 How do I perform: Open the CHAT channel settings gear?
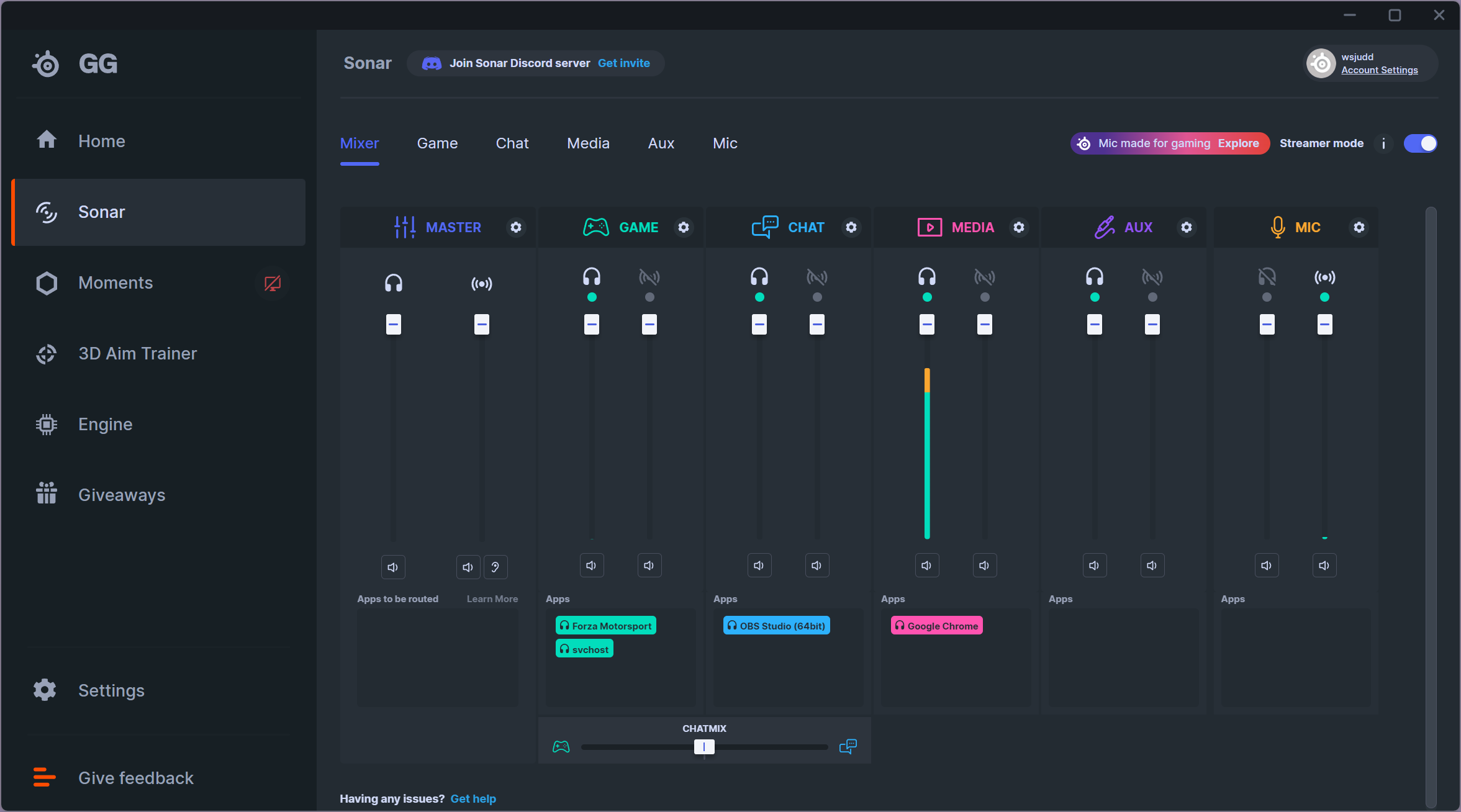pos(851,227)
